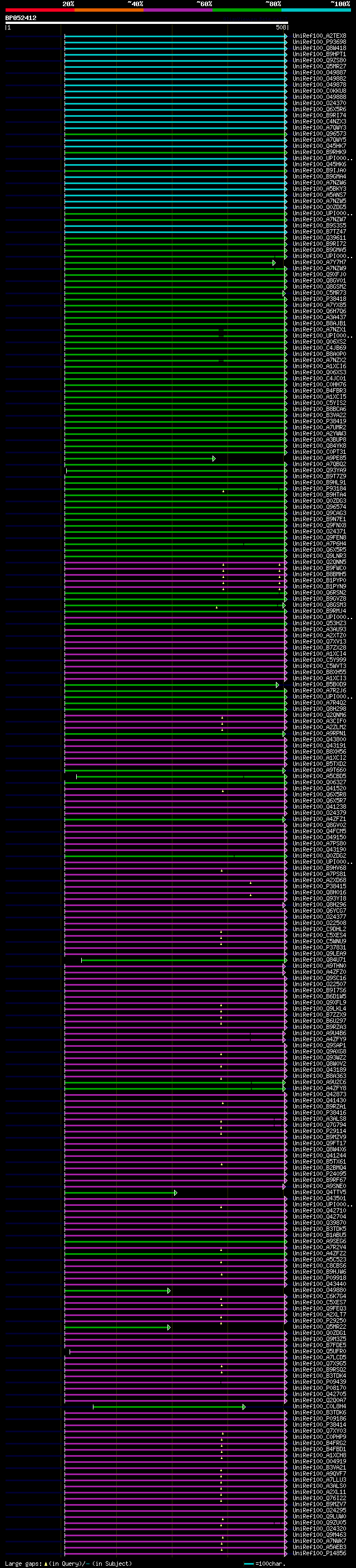Click the query end position 508

click(281, 27)
